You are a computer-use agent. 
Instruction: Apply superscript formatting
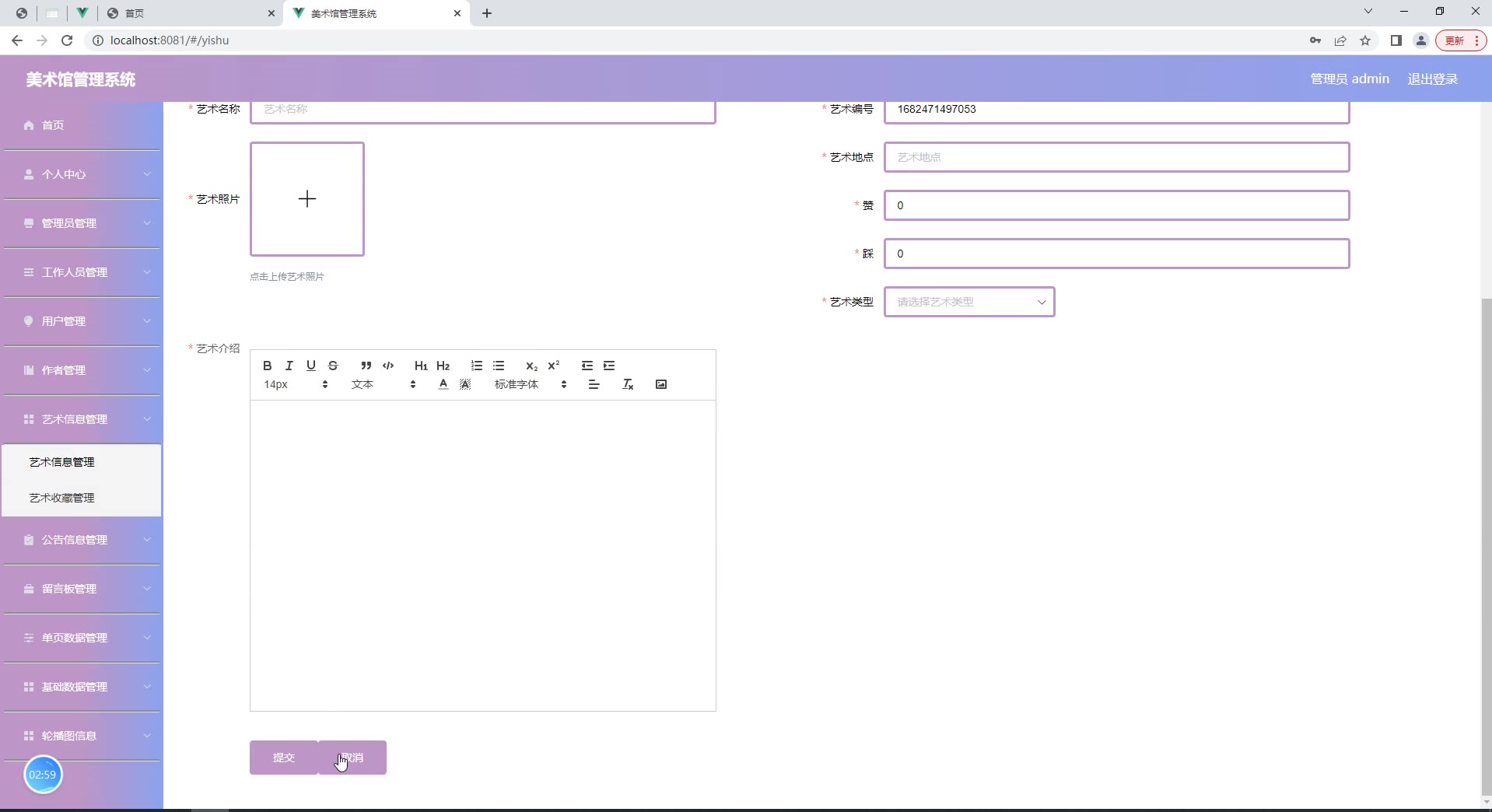(554, 366)
